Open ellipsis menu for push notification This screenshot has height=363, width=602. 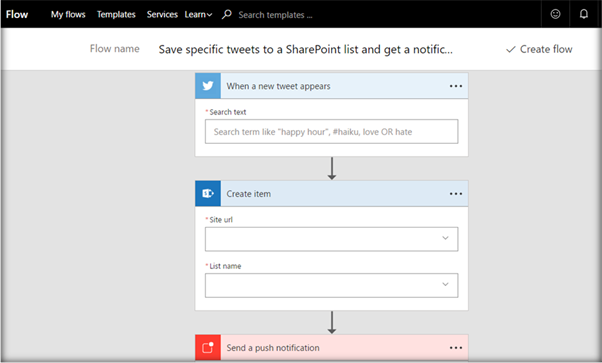456,348
